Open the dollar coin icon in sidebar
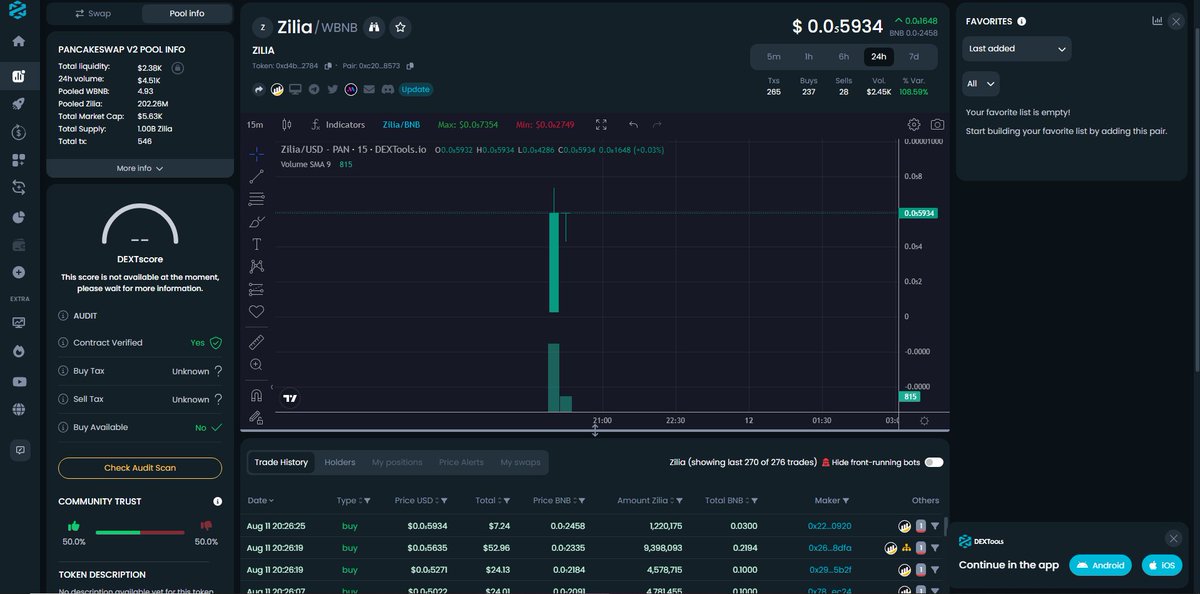 coord(18,132)
